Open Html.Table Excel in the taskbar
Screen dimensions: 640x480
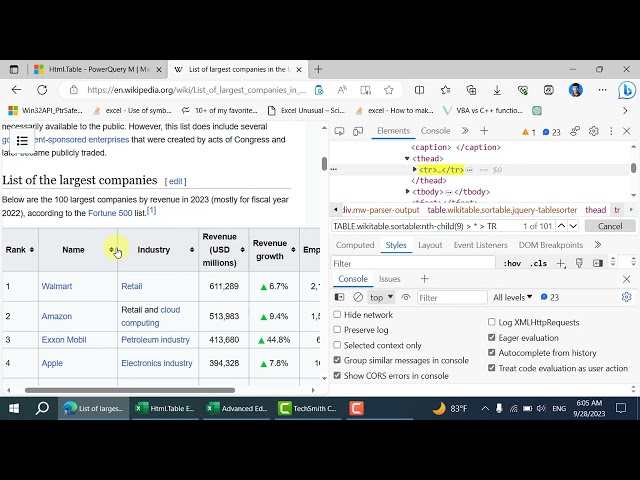[x=165, y=408]
